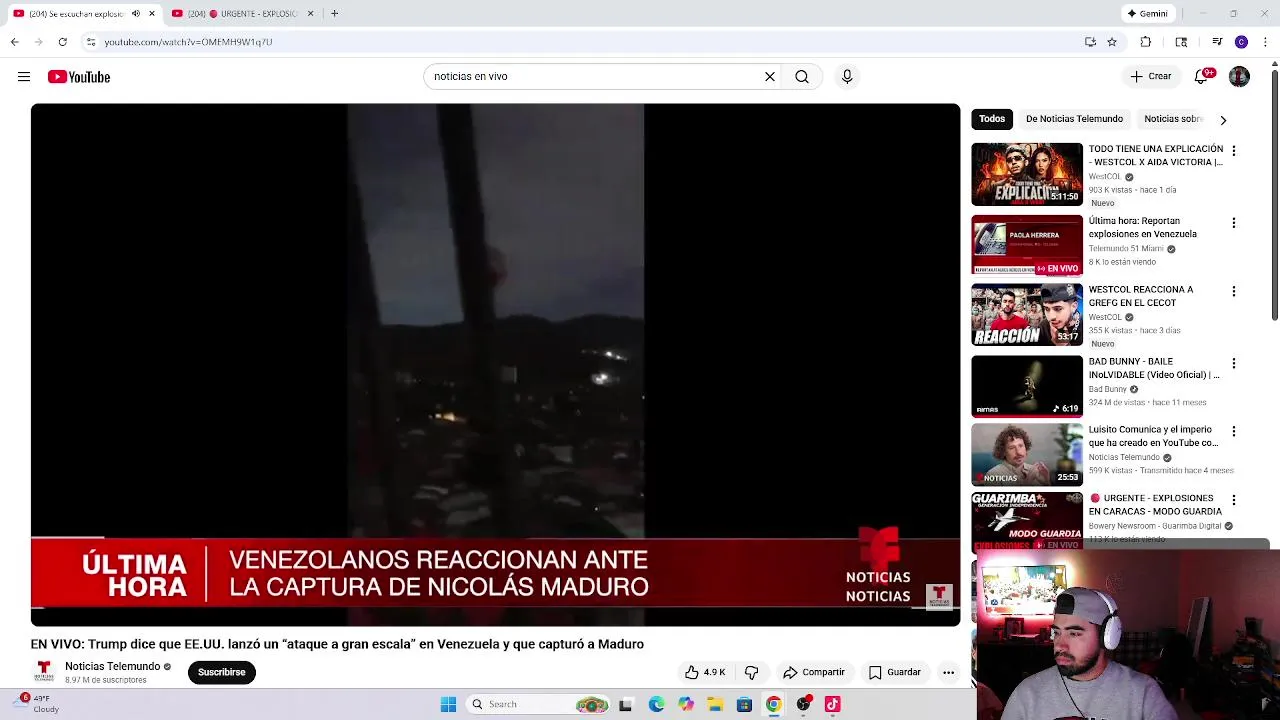Open Google Lens page search icon

coord(1181,42)
